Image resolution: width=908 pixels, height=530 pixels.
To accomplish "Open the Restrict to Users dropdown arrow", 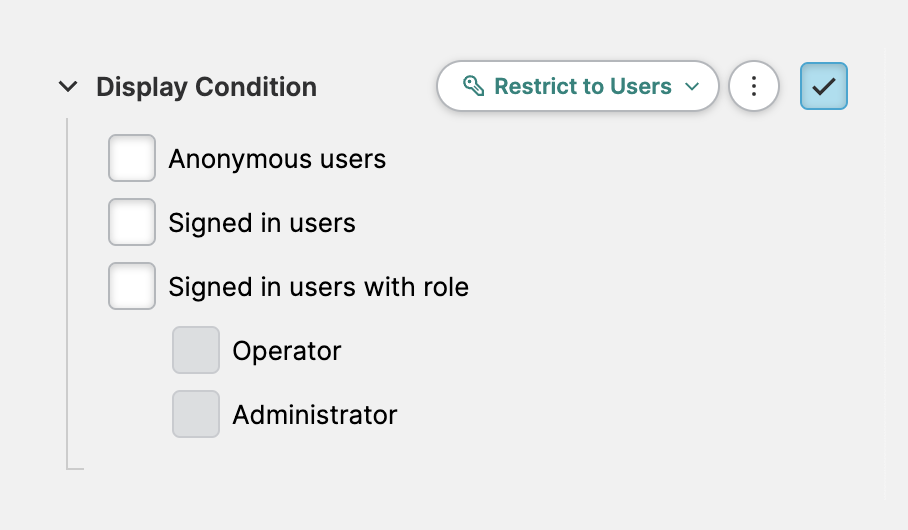I will click(x=692, y=87).
